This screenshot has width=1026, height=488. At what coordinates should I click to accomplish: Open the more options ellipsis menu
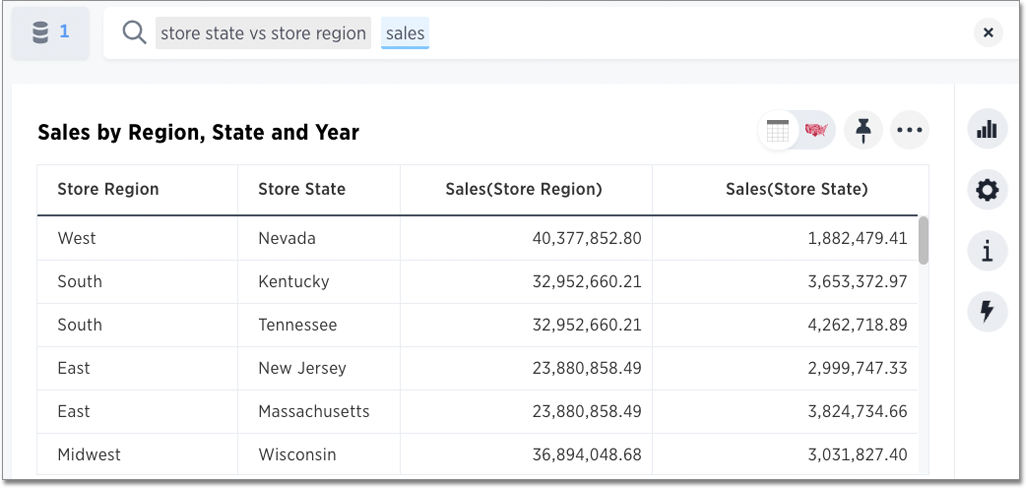[x=909, y=130]
